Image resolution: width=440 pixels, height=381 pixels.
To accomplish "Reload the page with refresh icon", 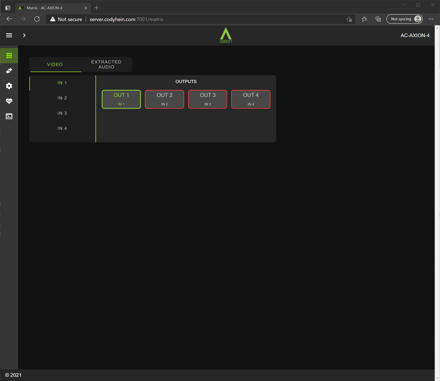I will point(37,19).
